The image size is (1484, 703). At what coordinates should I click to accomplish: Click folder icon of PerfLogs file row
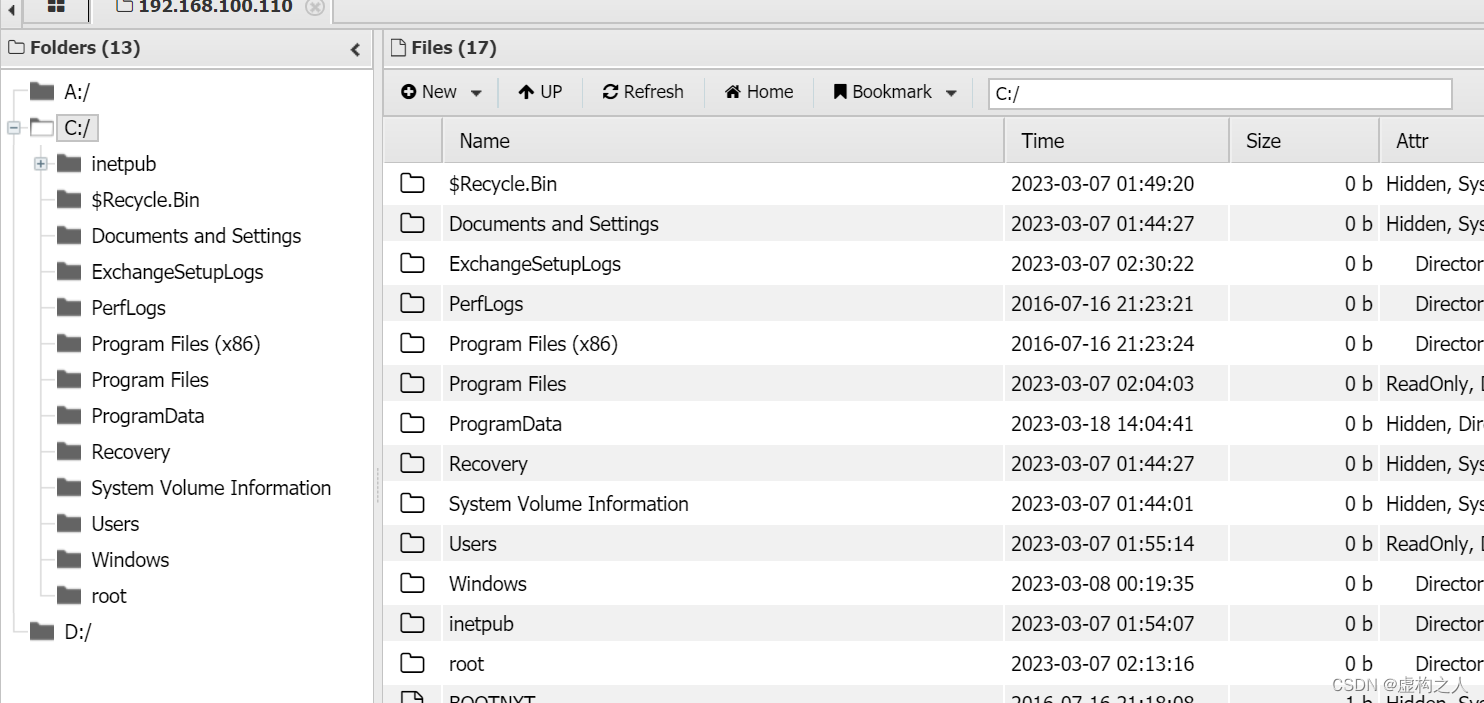pyautogui.click(x=412, y=303)
